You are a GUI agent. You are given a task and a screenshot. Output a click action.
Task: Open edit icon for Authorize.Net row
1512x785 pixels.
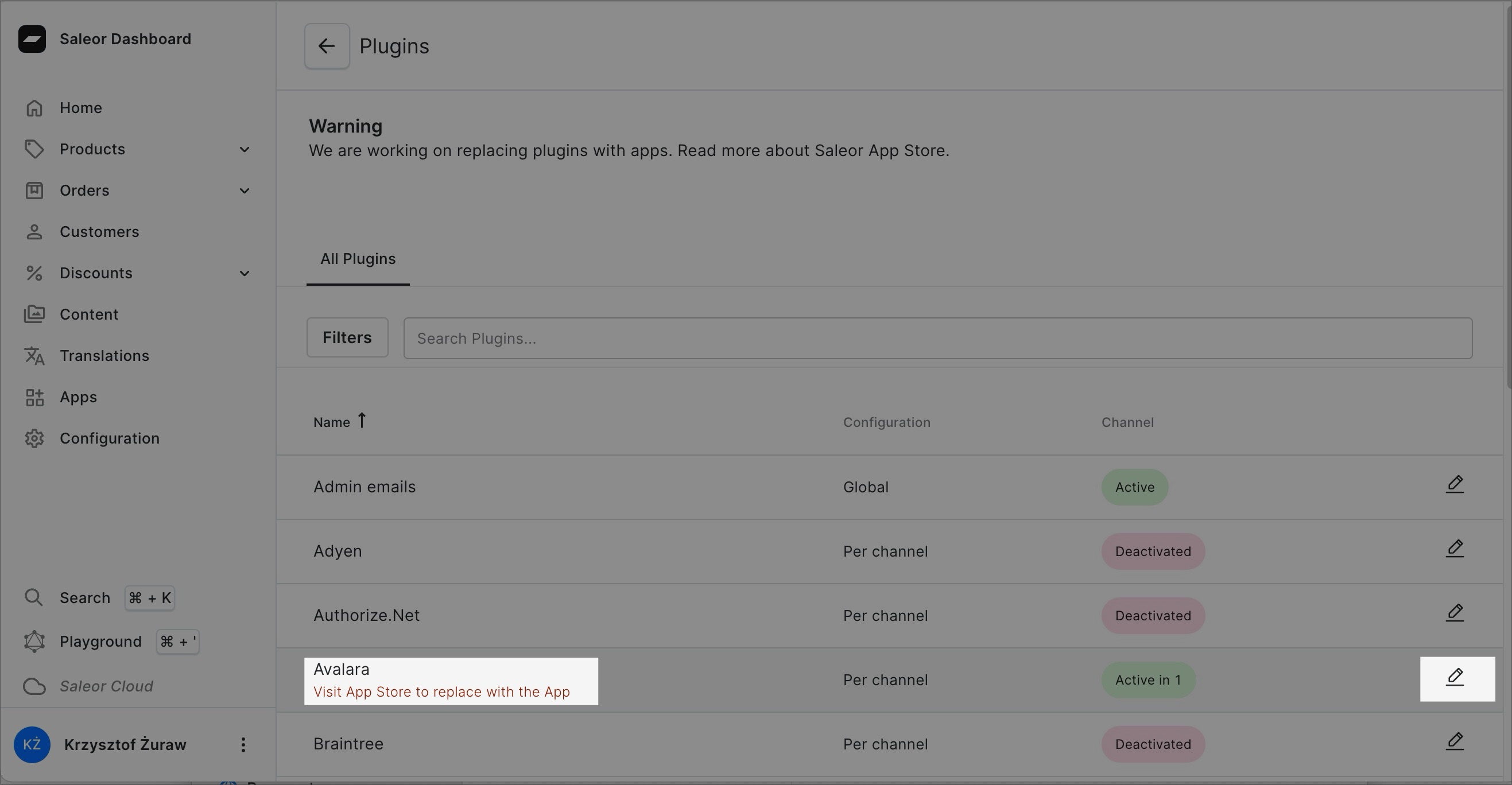point(1454,613)
